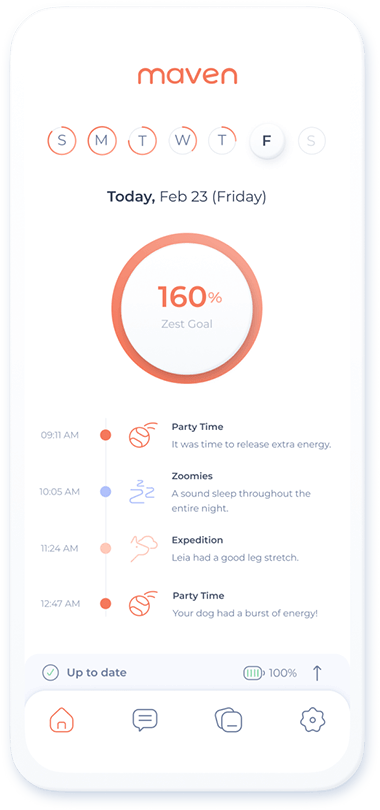This screenshot has height=810, width=380.
Task: Expand status panel with up arrow
Action: click(x=317, y=673)
